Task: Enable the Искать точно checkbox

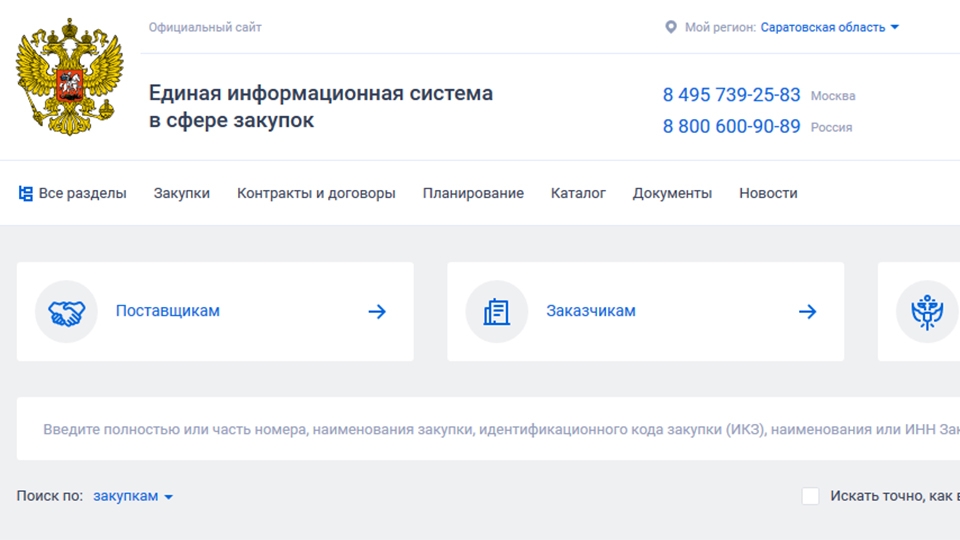Action: [x=811, y=496]
